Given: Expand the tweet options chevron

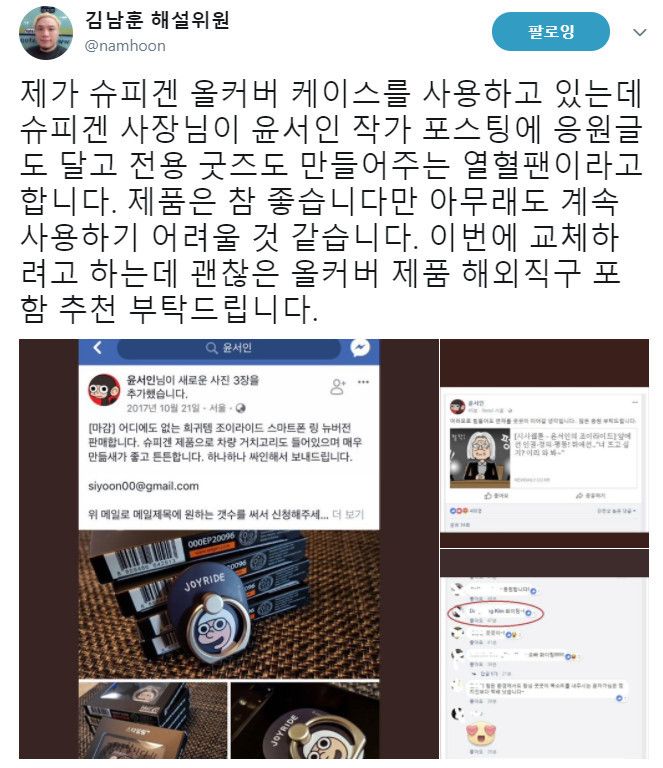Looking at the screenshot, I should (639, 33).
